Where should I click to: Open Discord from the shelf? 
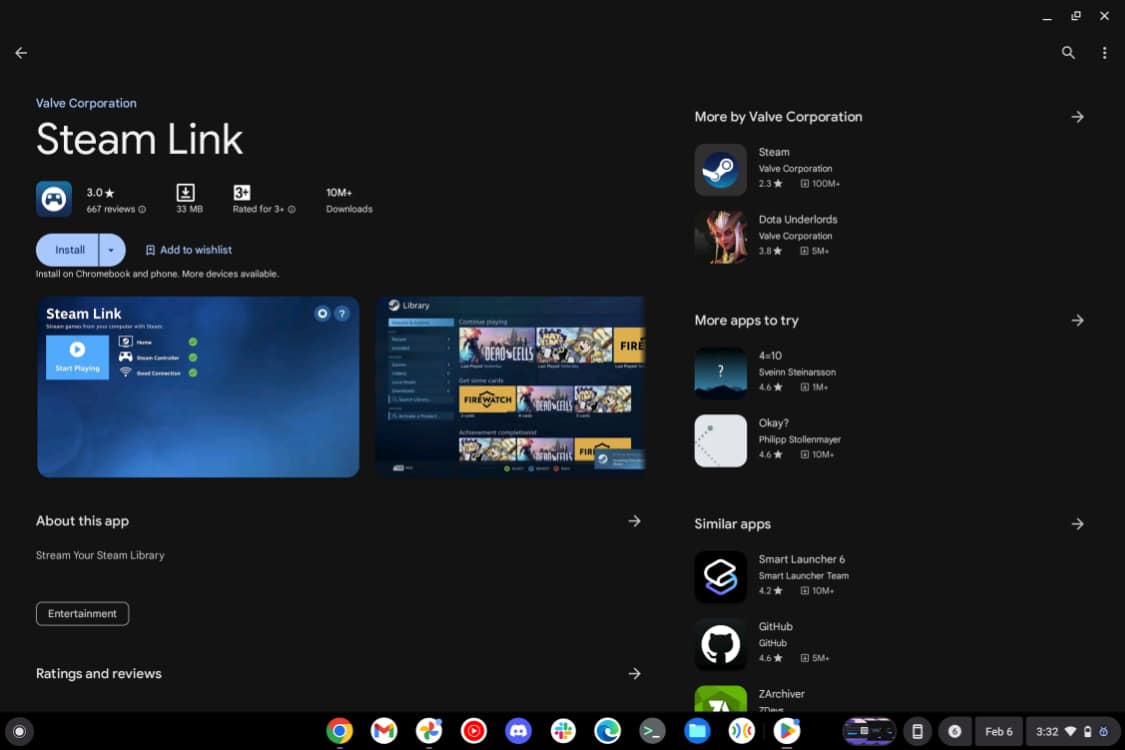[518, 731]
